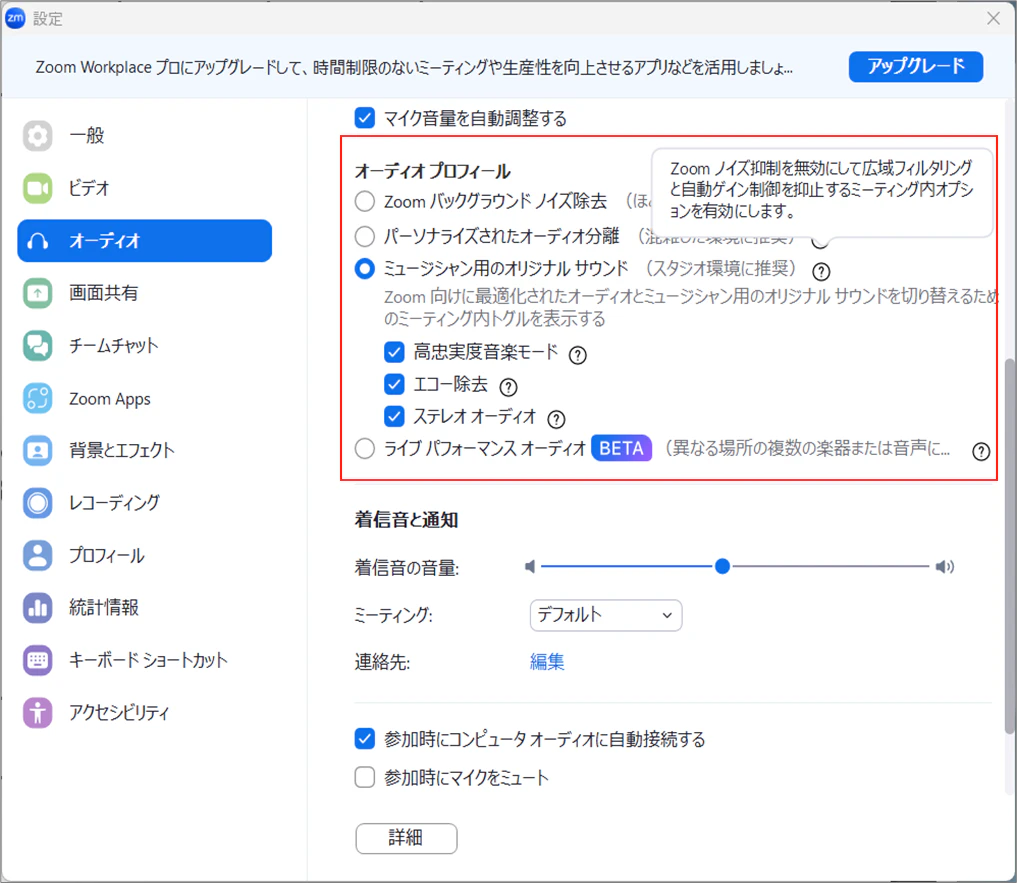Close the 設定 window

click(x=993, y=18)
